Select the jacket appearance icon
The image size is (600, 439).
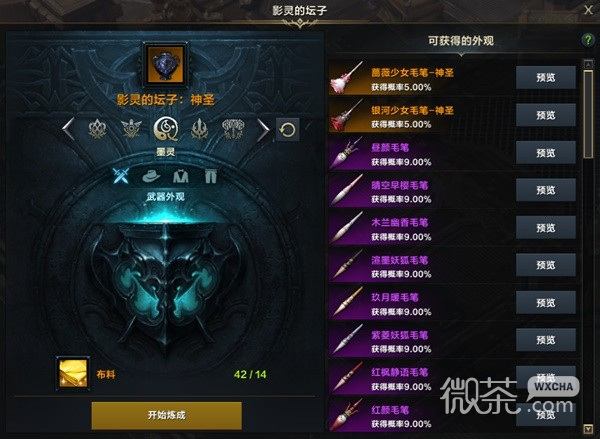coord(181,176)
